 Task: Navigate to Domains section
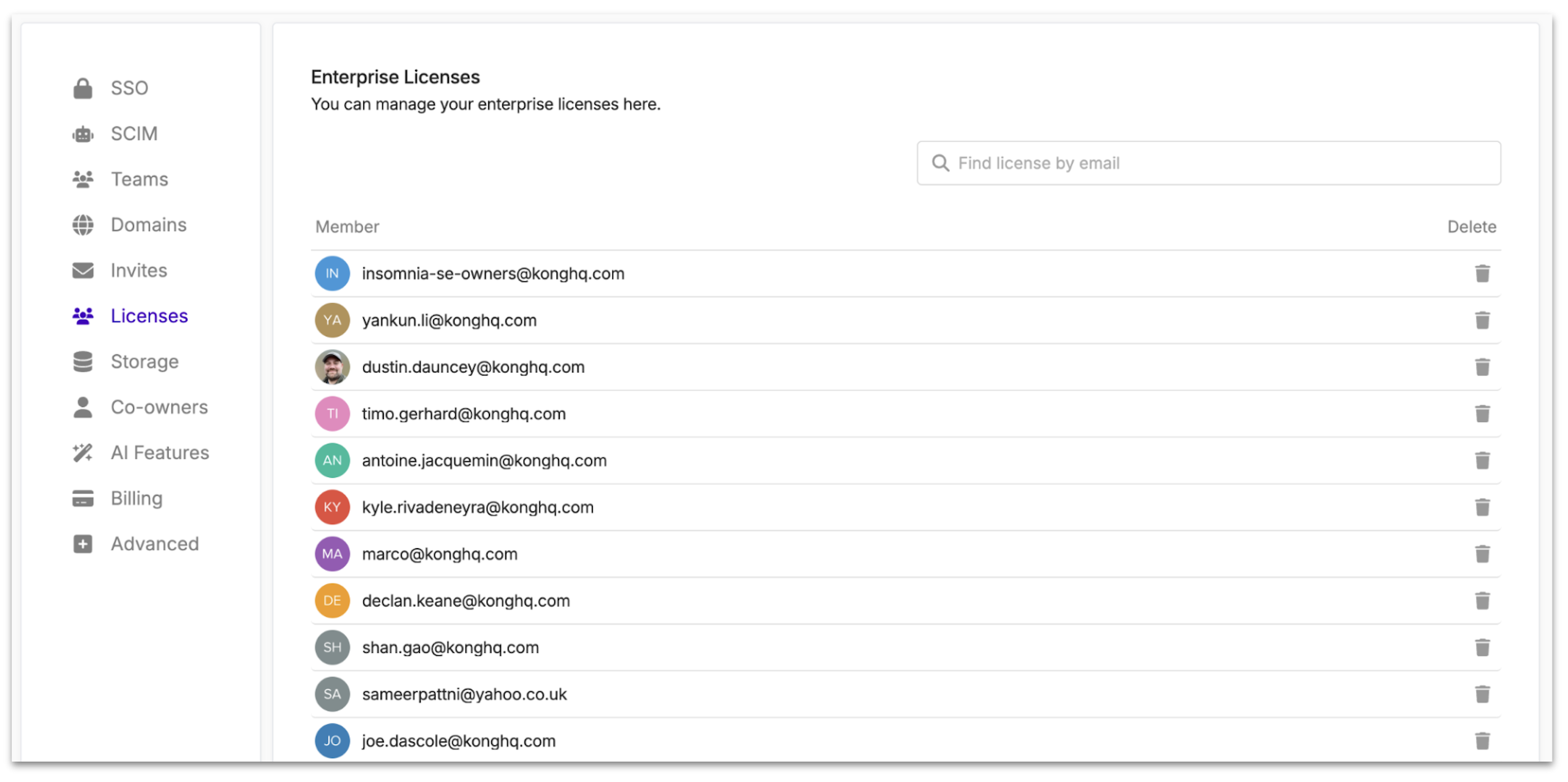coord(148,225)
